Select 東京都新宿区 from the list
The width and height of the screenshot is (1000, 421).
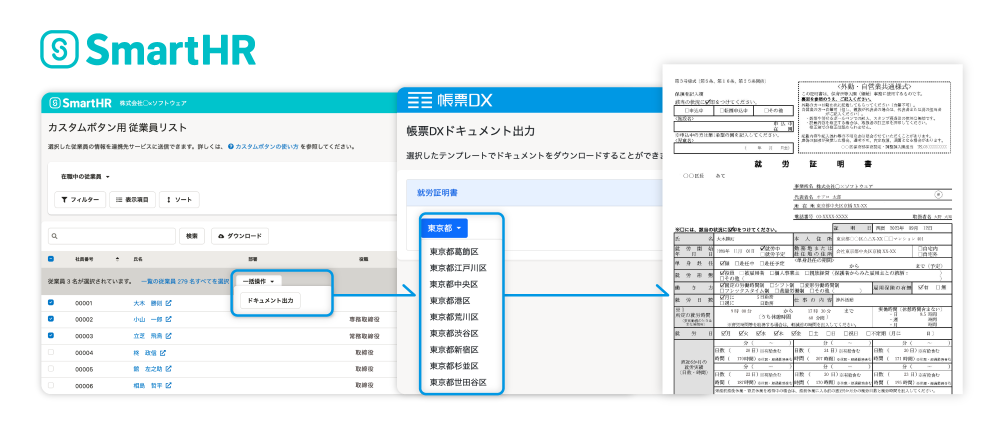point(454,350)
